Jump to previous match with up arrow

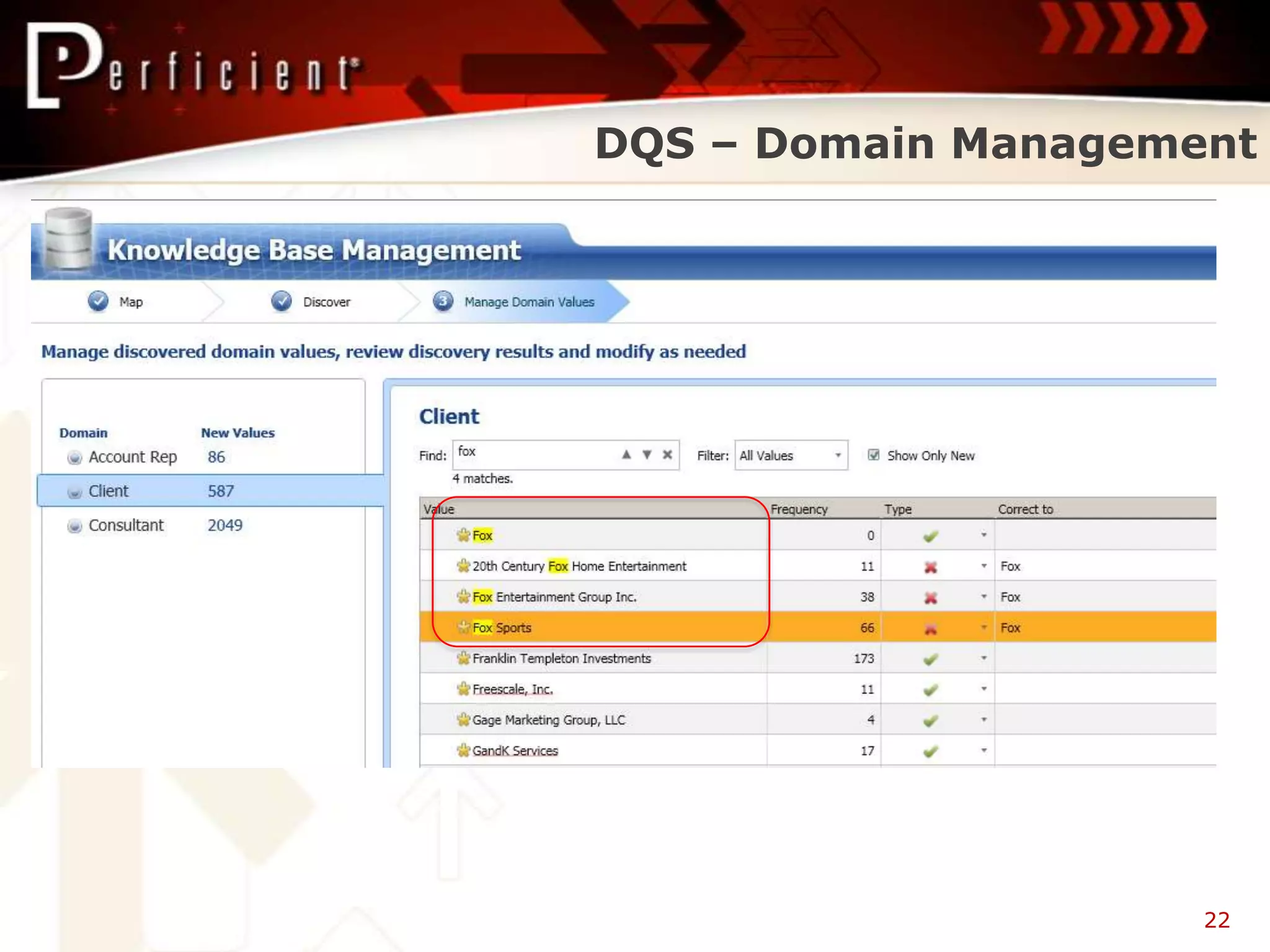tap(626, 454)
